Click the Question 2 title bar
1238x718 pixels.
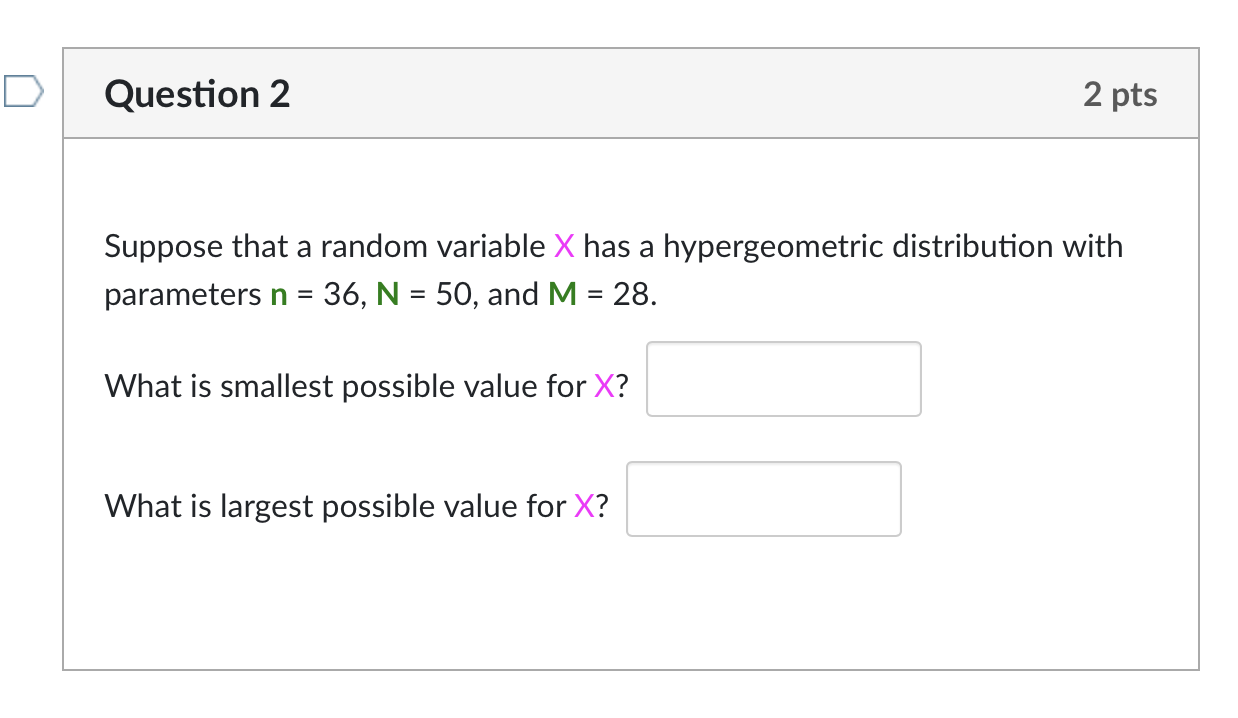[x=630, y=93]
